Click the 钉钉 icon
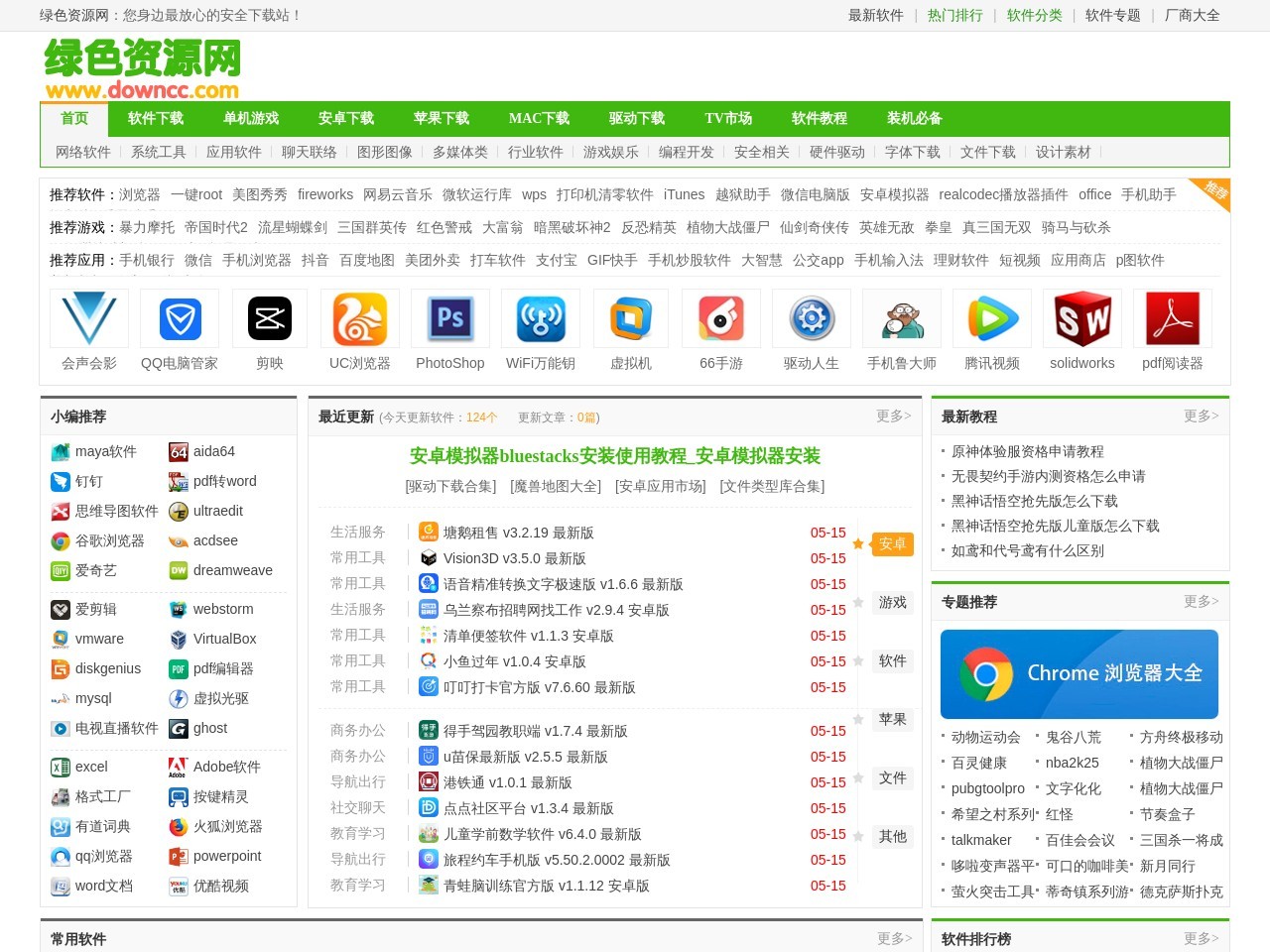 [61, 482]
